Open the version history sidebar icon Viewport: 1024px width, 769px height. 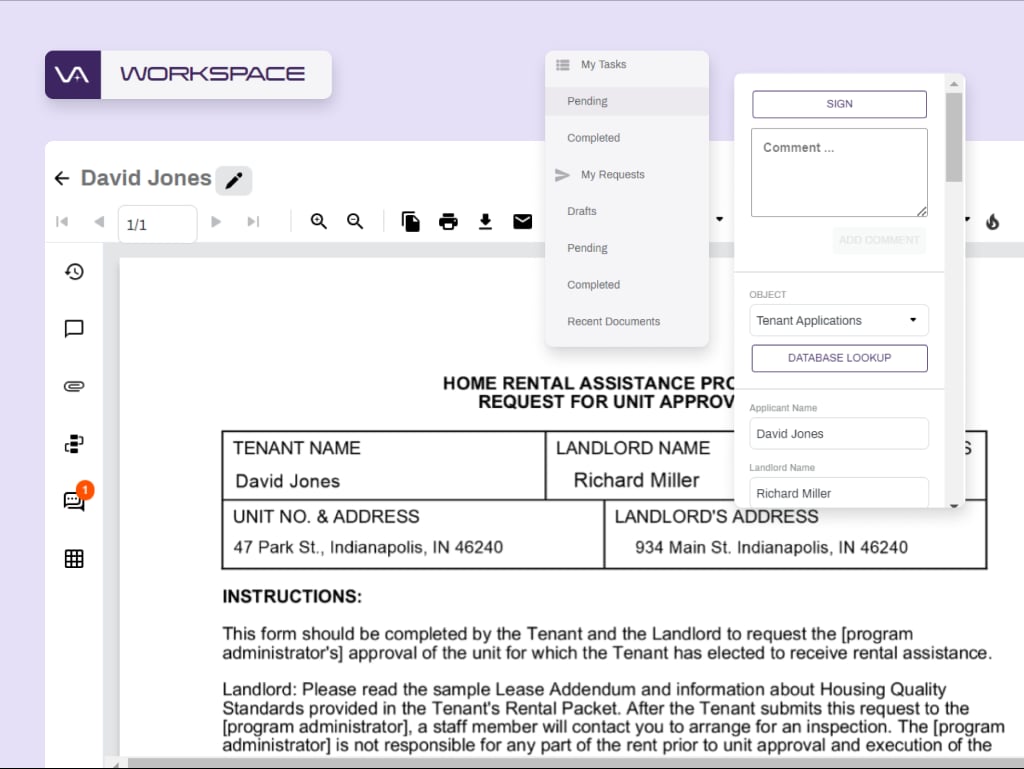[74, 272]
